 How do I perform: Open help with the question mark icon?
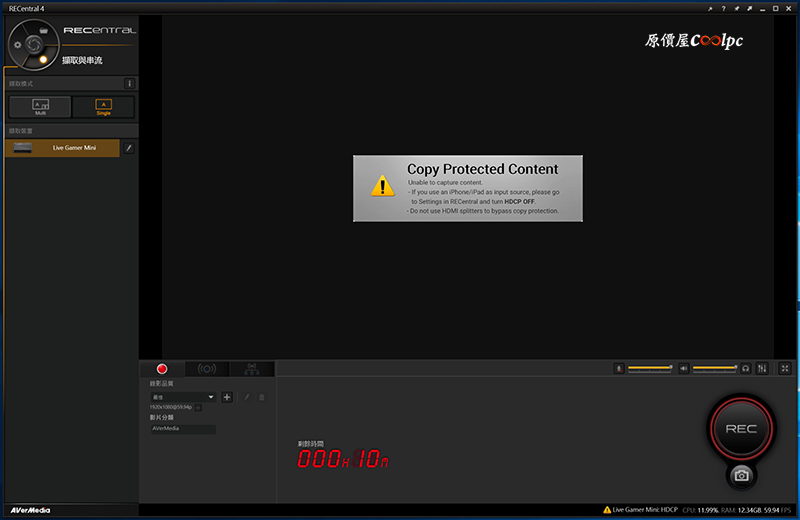pos(723,9)
